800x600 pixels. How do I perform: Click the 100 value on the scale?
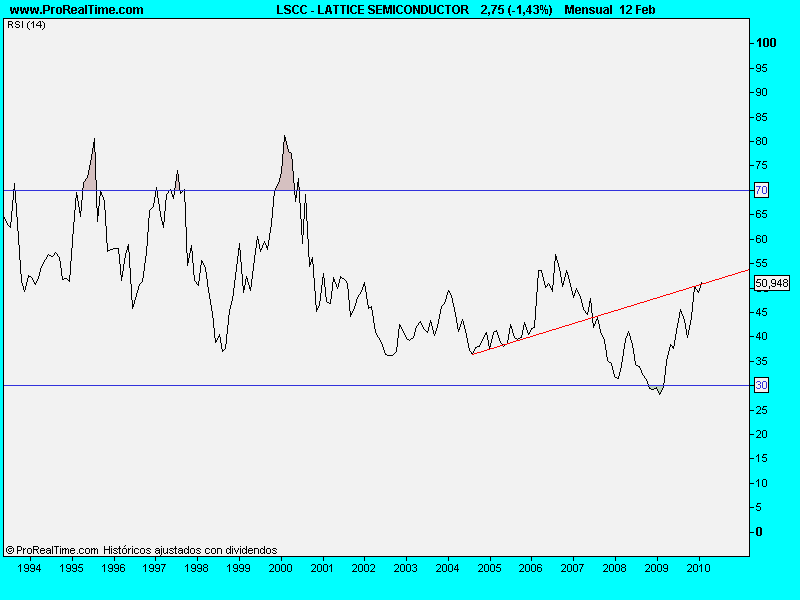(x=766, y=43)
